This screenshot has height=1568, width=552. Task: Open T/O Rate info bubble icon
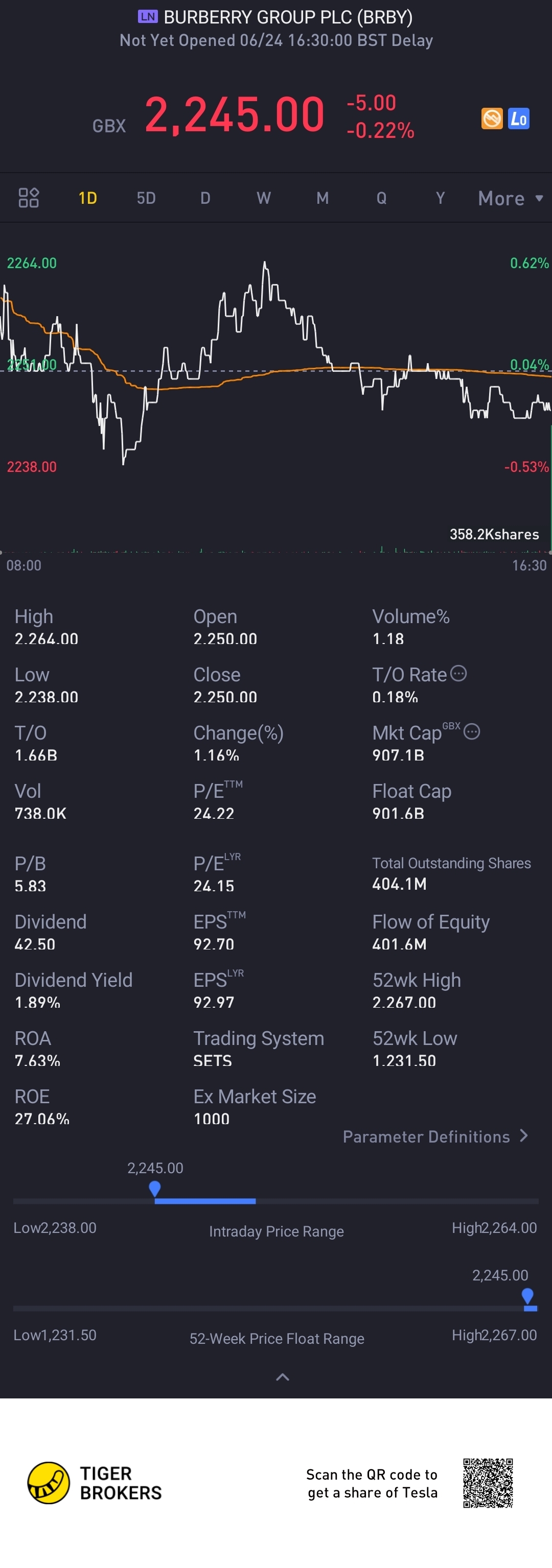click(x=458, y=673)
